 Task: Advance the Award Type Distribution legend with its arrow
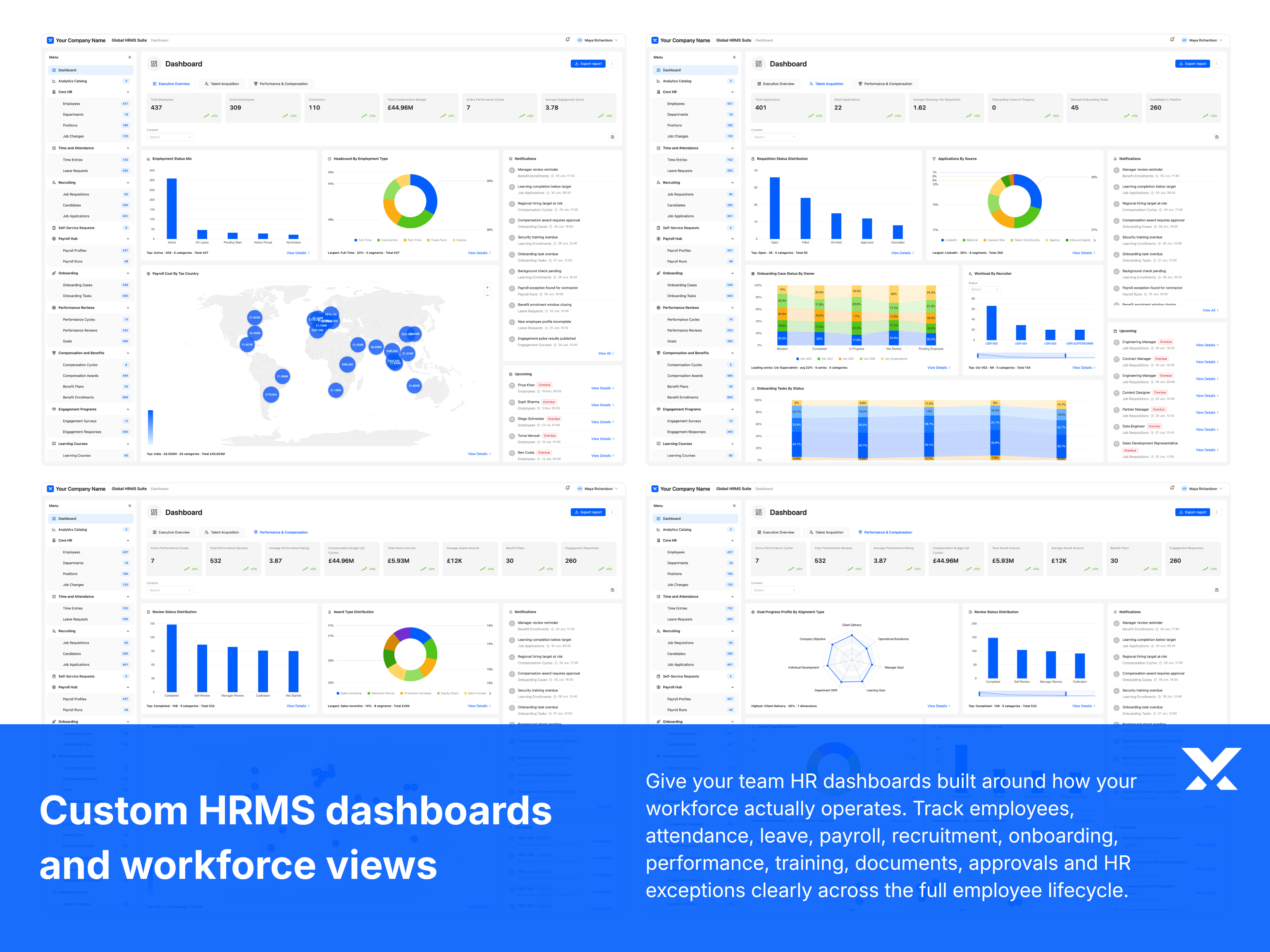[490, 693]
